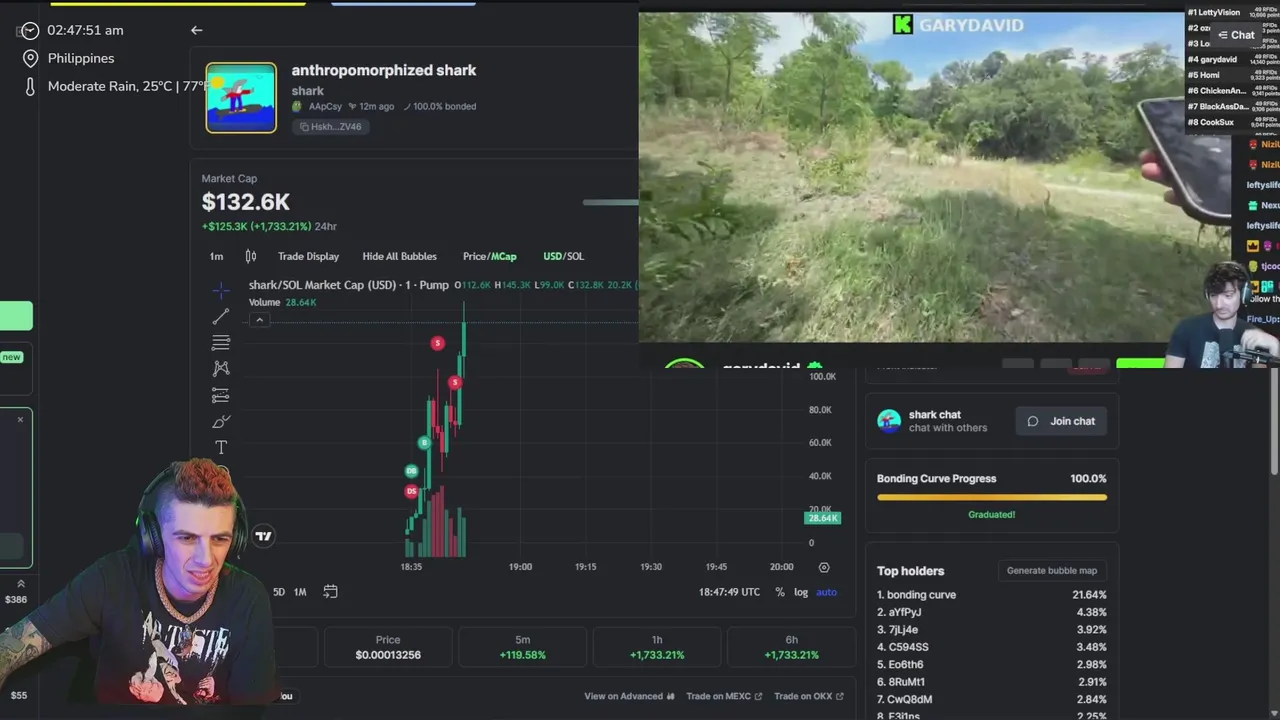Select the XABCD pattern tool
The width and height of the screenshot is (1280, 720).
(221, 369)
